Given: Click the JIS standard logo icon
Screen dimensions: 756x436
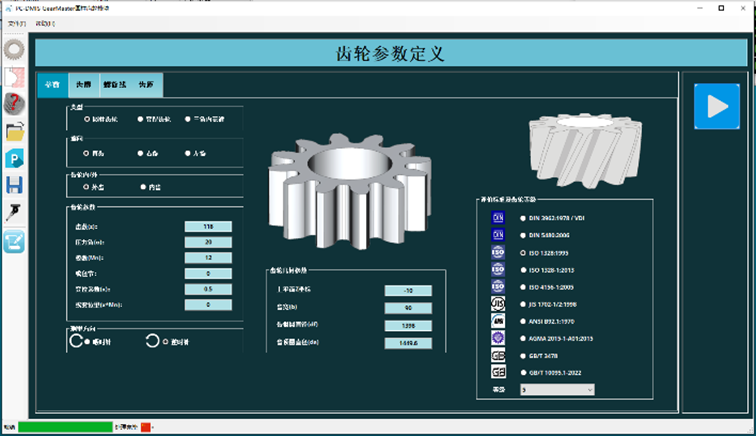Looking at the screenshot, I should pyautogui.click(x=498, y=302).
